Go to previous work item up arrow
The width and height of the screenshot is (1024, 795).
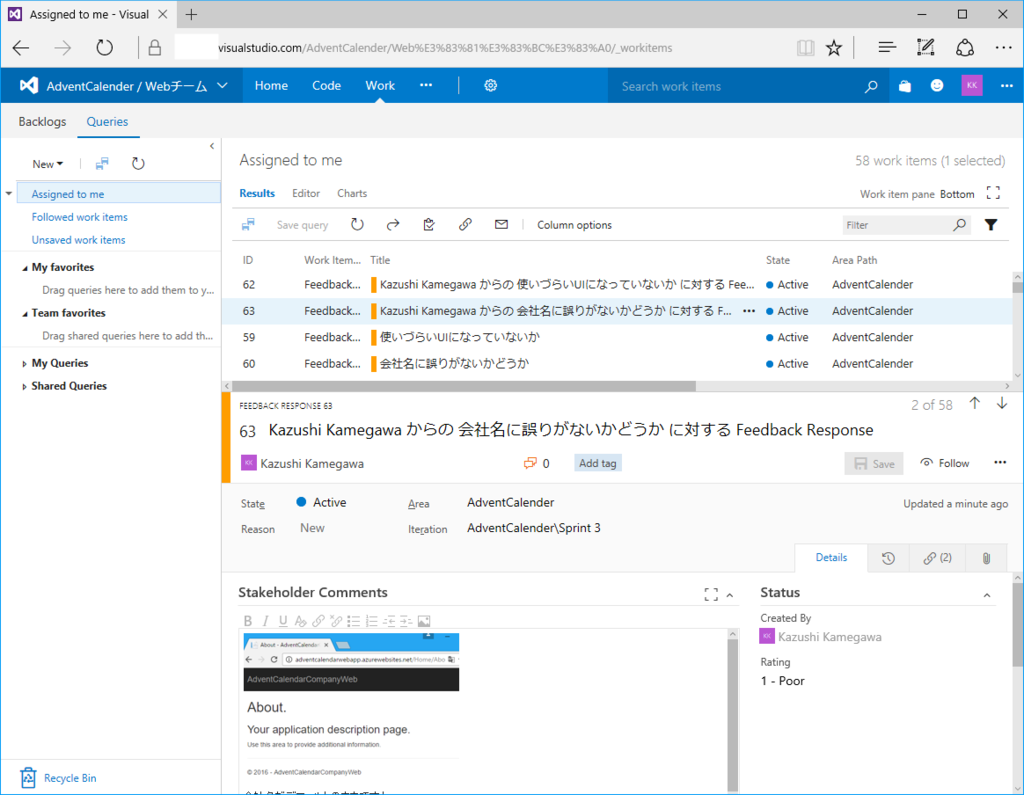974,404
